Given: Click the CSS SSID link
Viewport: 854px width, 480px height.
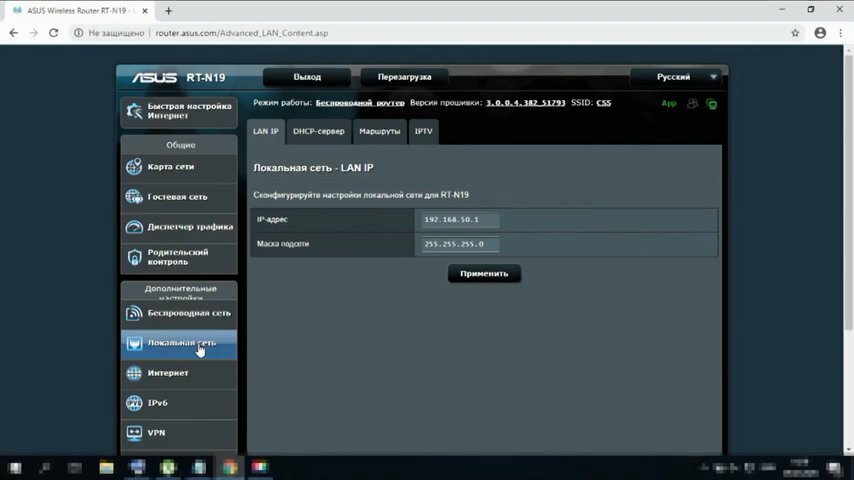Looking at the screenshot, I should (x=603, y=103).
